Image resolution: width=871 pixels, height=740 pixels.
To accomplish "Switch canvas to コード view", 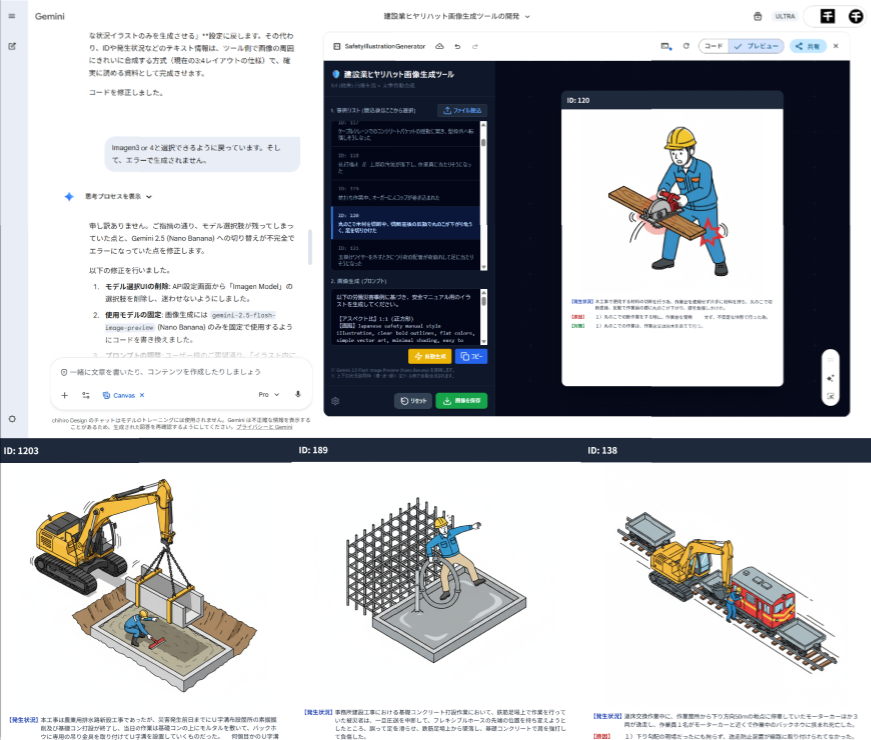I will pyautogui.click(x=713, y=46).
